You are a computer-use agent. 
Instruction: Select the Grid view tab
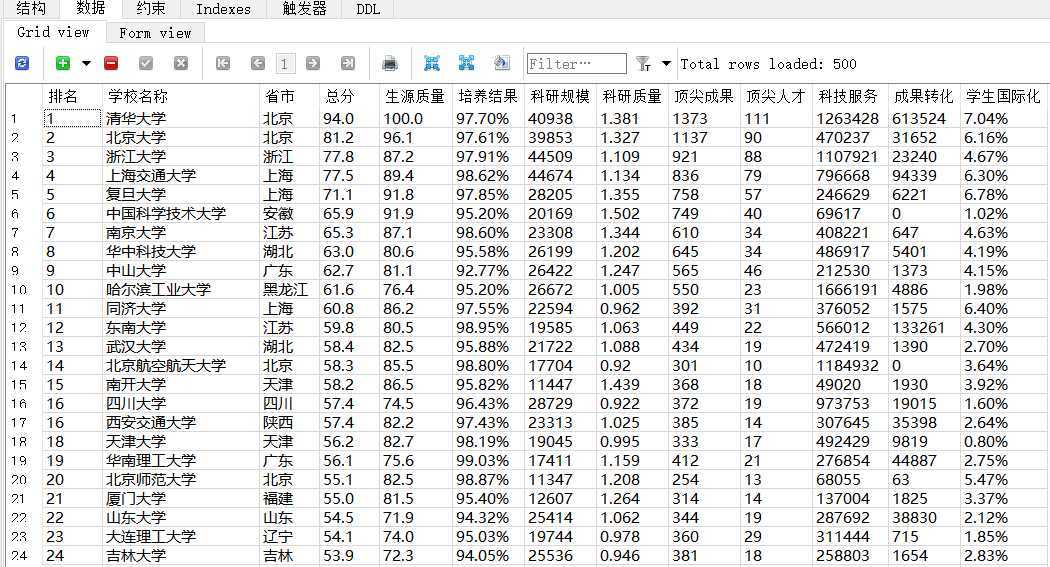tap(53, 32)
